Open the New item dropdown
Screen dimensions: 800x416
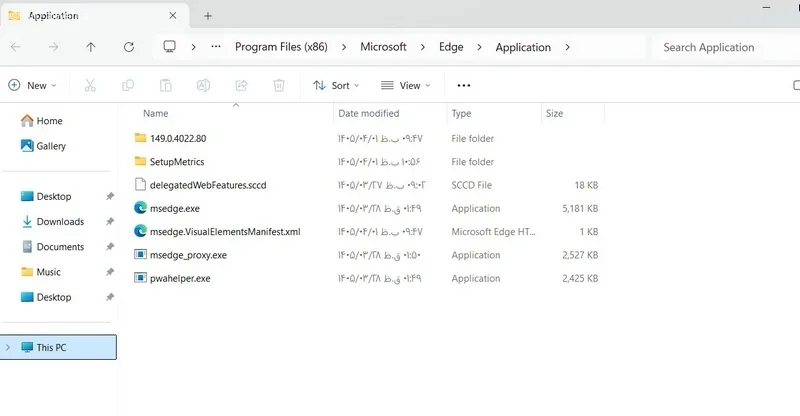tap(32, 85)
